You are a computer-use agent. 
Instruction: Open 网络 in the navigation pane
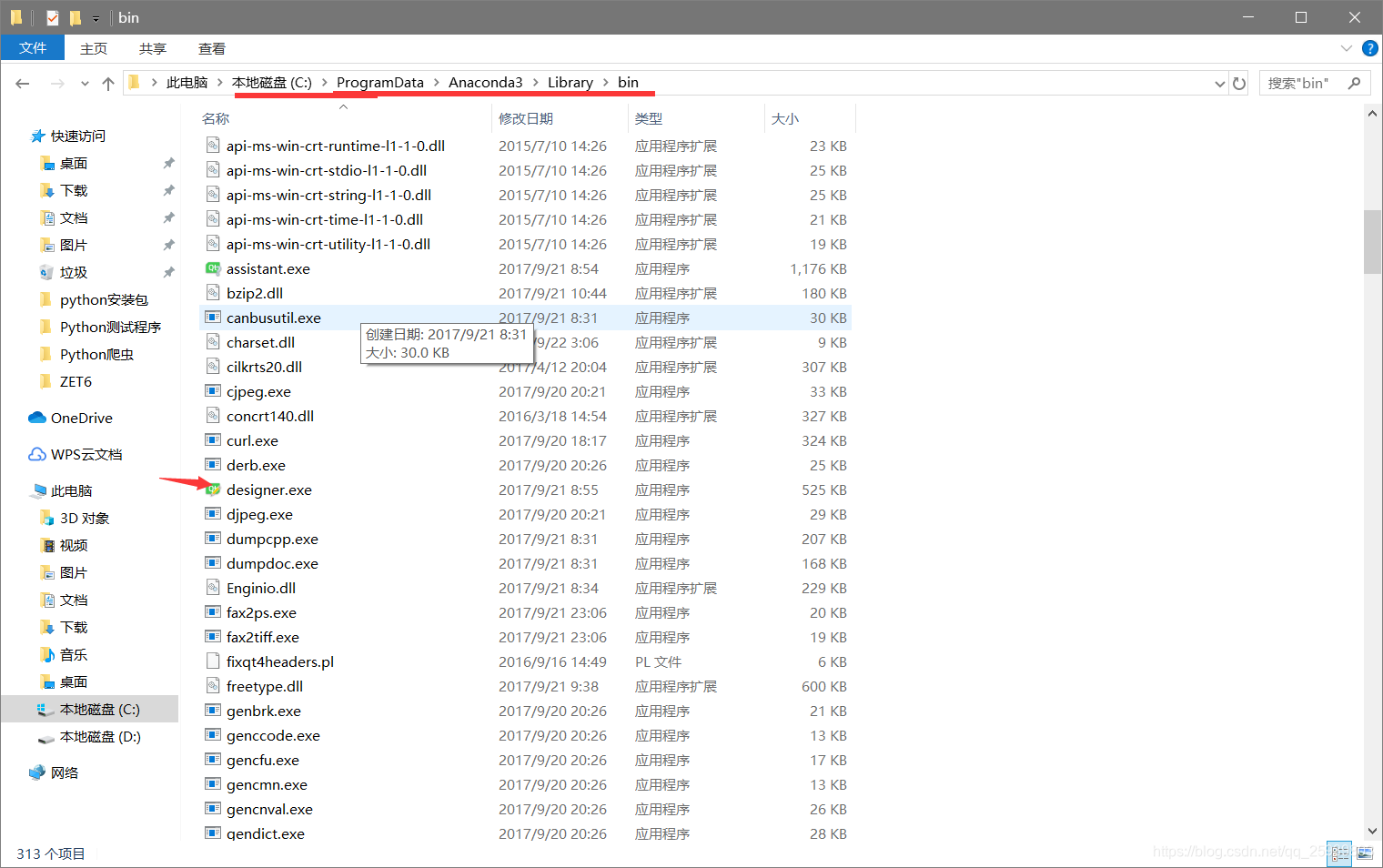(64, 772)
